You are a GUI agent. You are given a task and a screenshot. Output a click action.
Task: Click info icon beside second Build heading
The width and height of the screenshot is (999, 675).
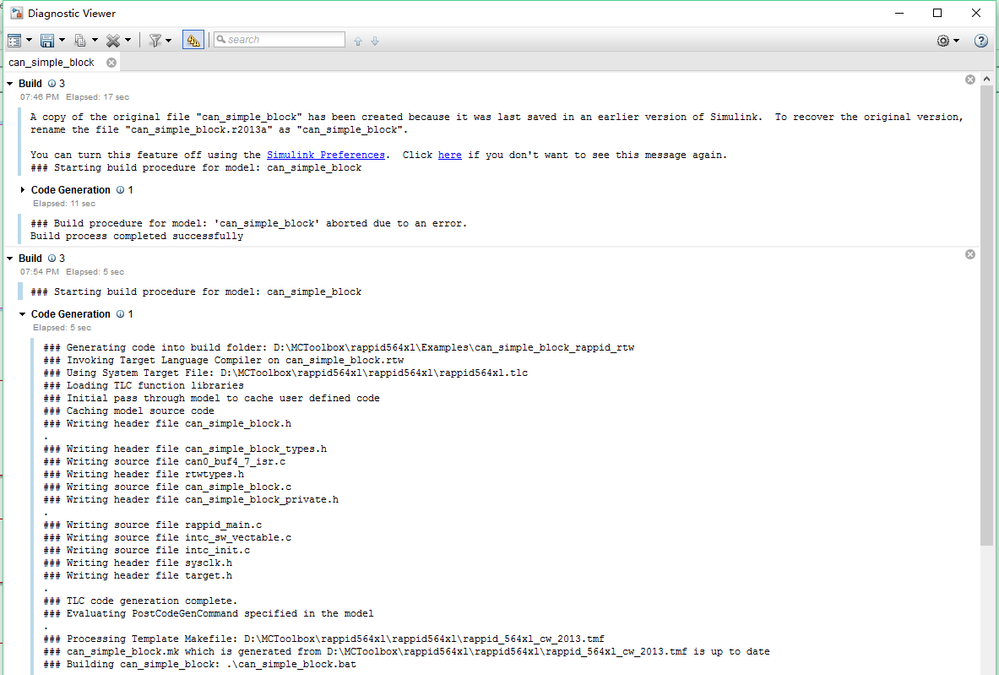coord(52,258)
